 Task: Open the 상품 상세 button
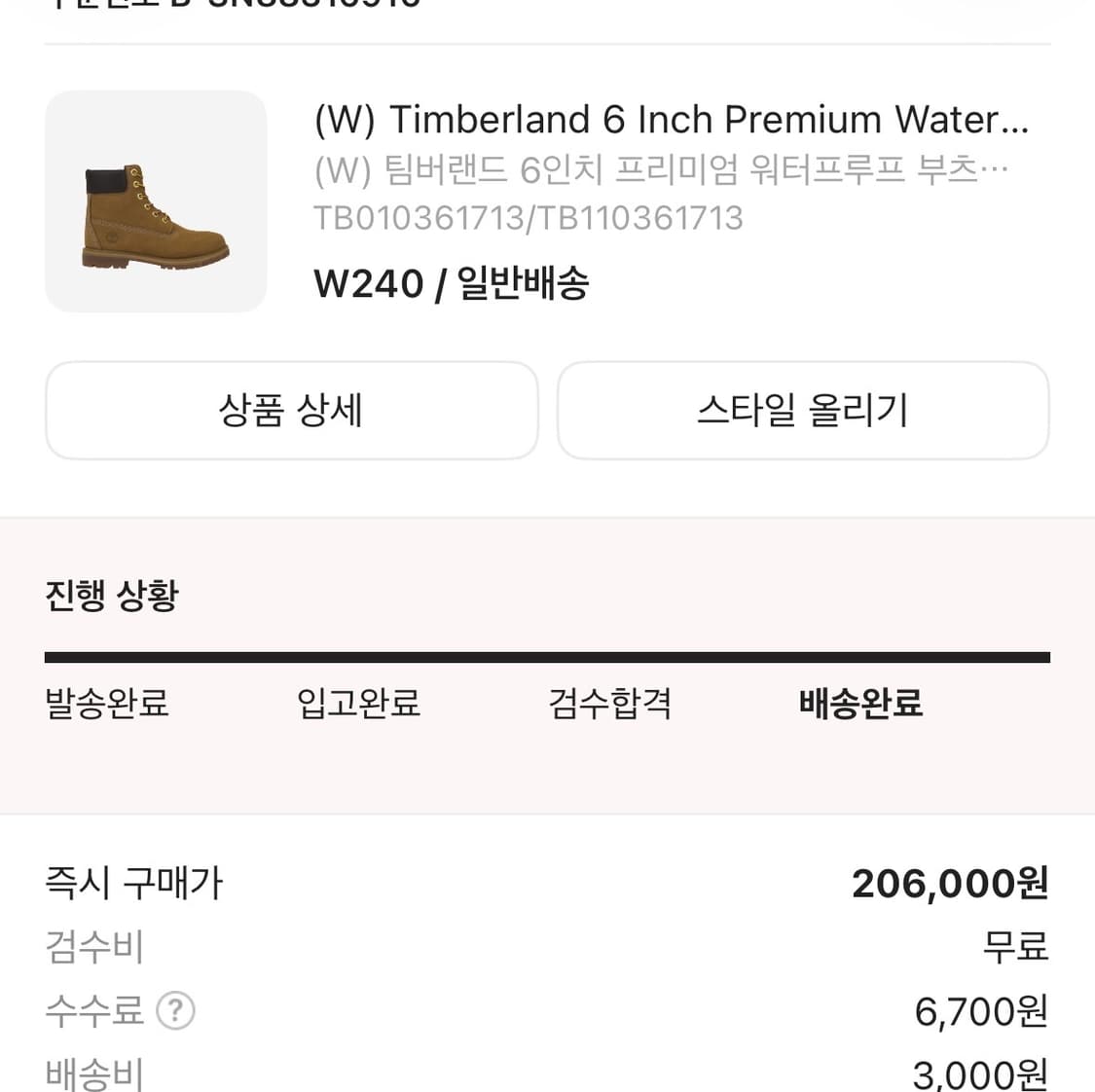tap(291, 410)
